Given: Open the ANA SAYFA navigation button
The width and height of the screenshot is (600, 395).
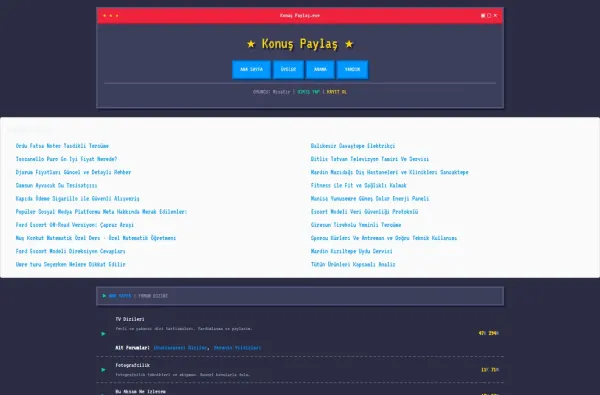Looking at the screenshot, I should pyautogui.click(x=251, y=70).
